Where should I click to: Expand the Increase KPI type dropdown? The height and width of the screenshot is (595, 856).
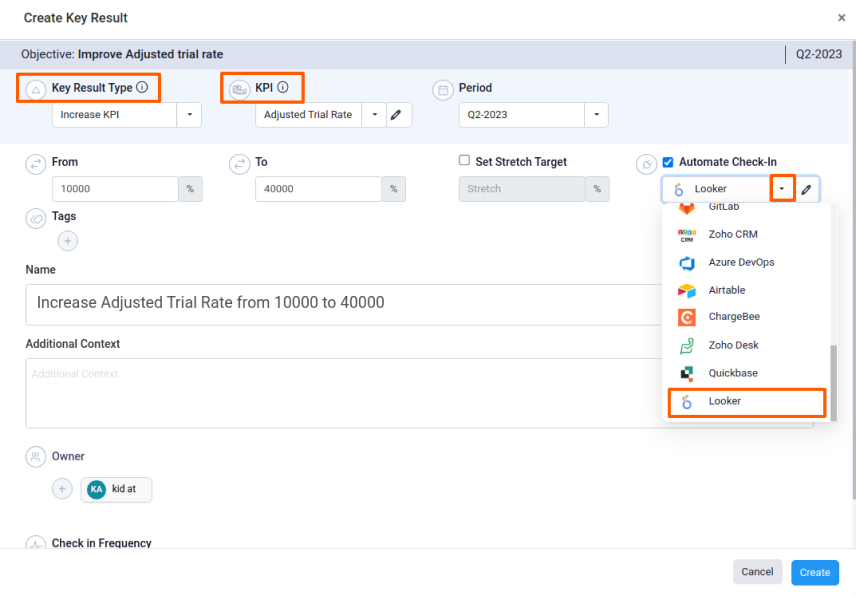pos(189,115)
